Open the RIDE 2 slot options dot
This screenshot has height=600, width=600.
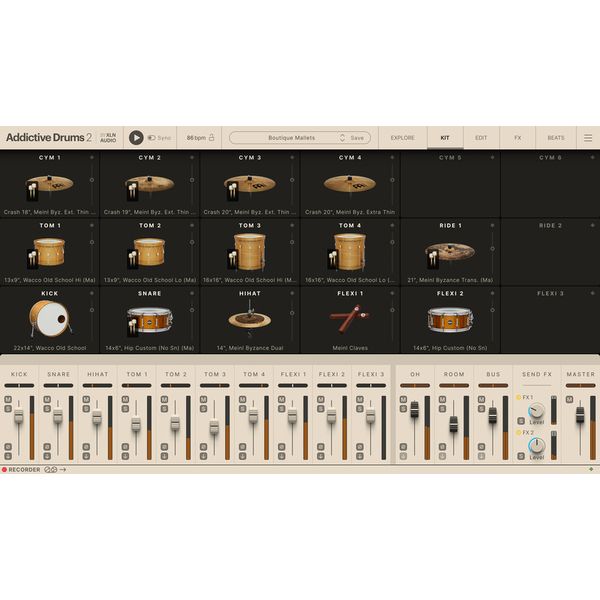[592, 225]
